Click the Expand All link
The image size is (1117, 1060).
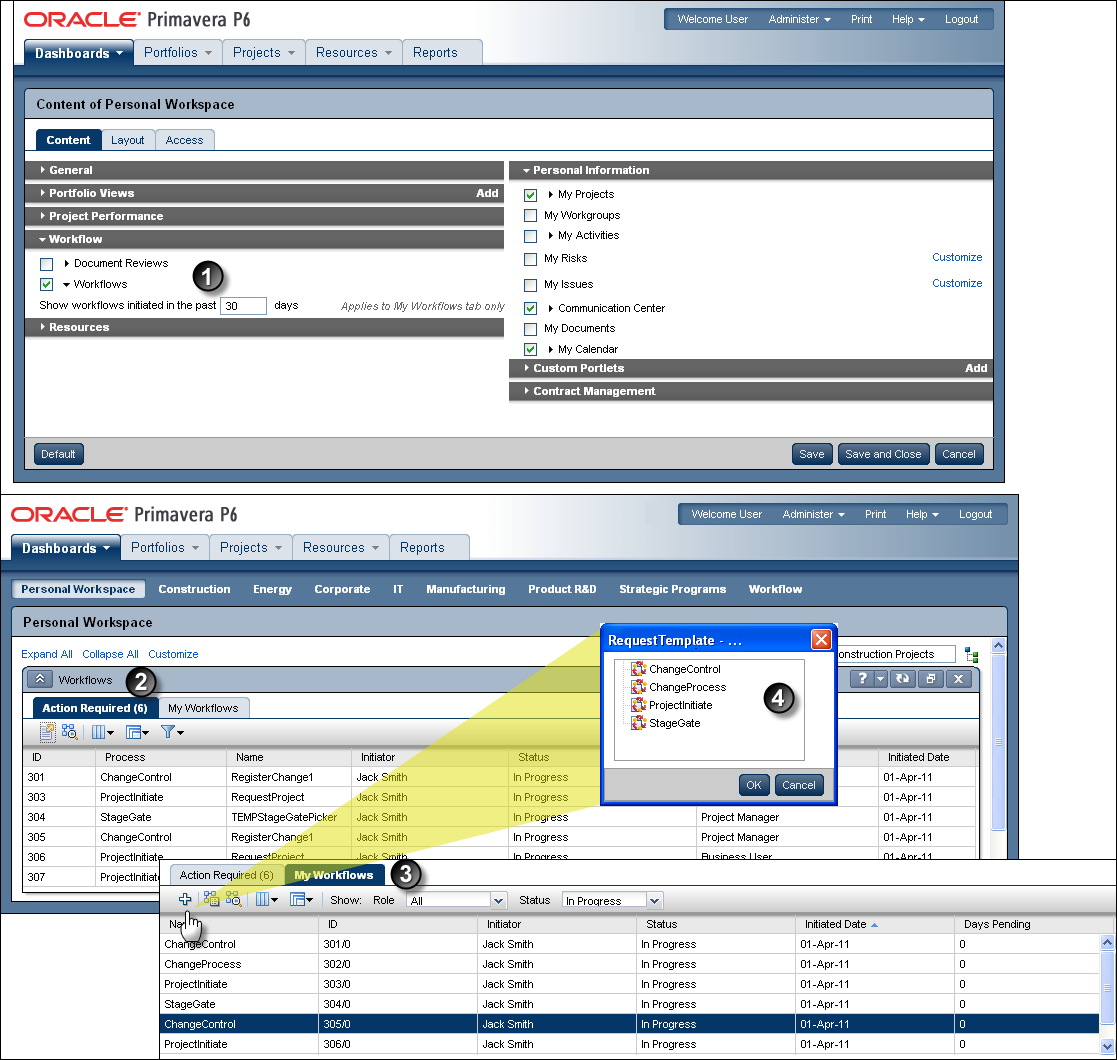point(47,654)
